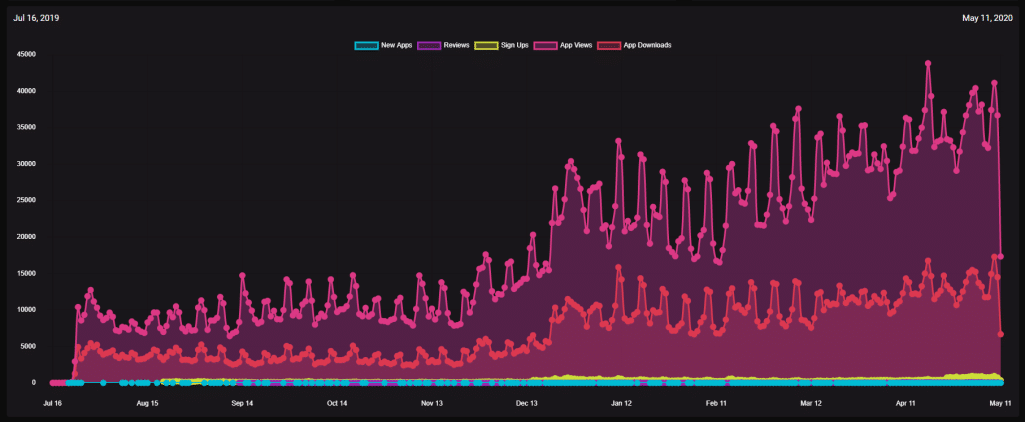This screenshot has height=422, width=1025.
Task: Click the yellow Sign Ups legend swatch
Action: pos(485,45)
